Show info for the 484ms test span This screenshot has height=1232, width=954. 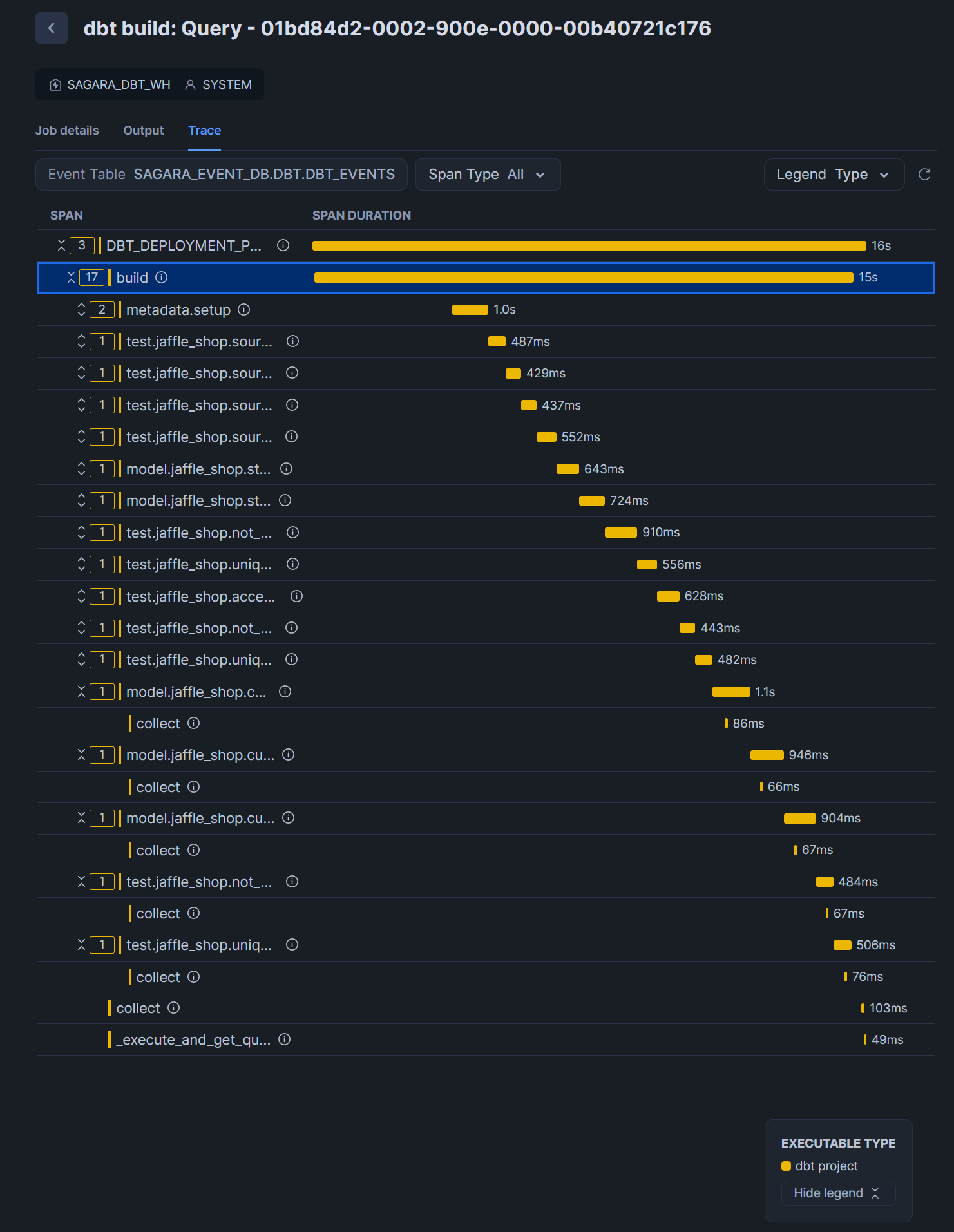pyautogui.click(x=292, y=882)
